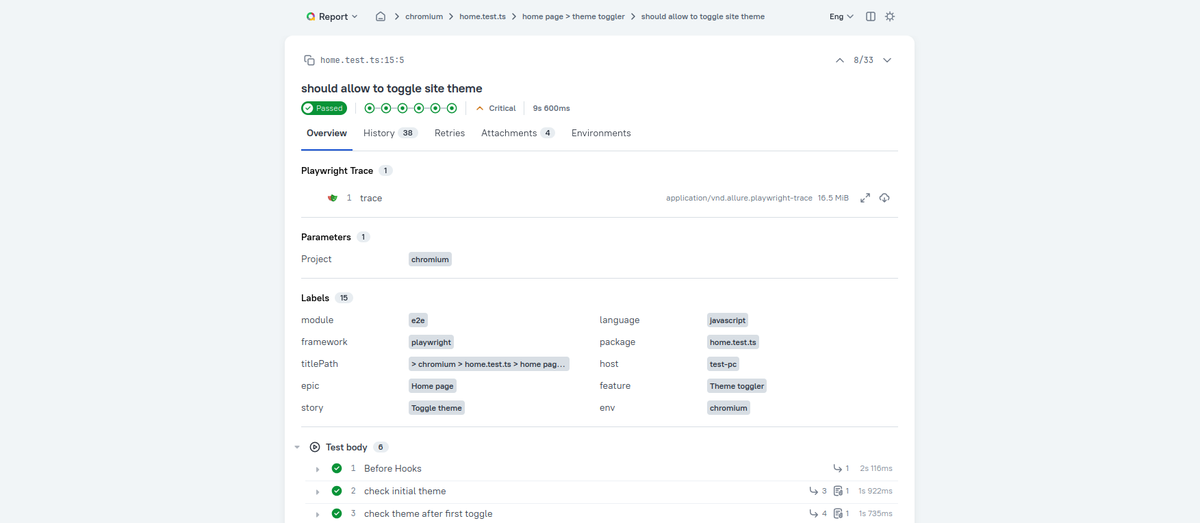Click home.test.ts breadcrumb link
1200x523 pixels.
(x=483, y=17)
